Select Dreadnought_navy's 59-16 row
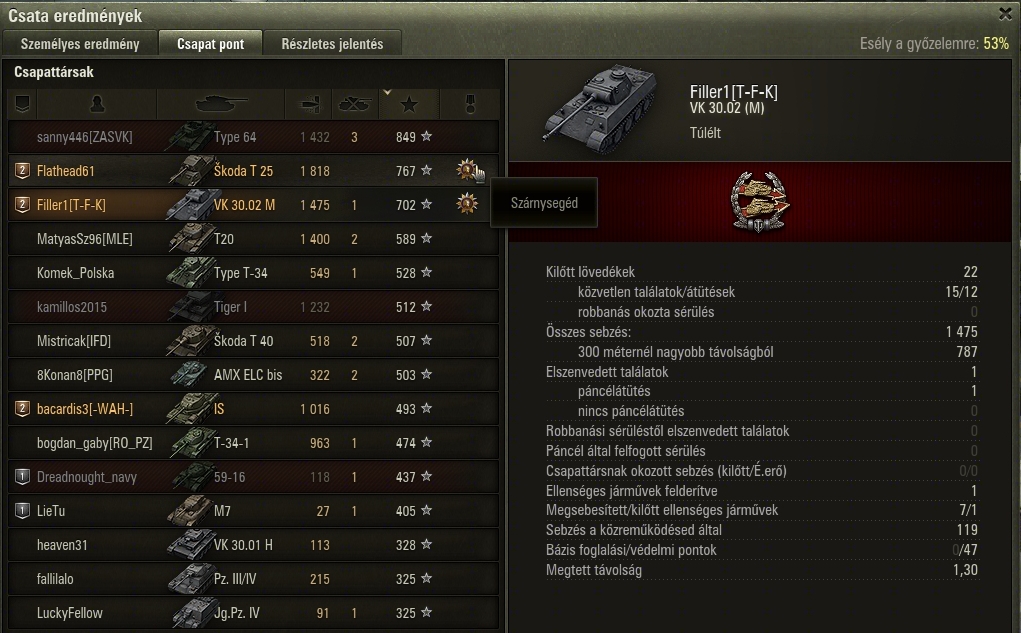 pos(254,477)
